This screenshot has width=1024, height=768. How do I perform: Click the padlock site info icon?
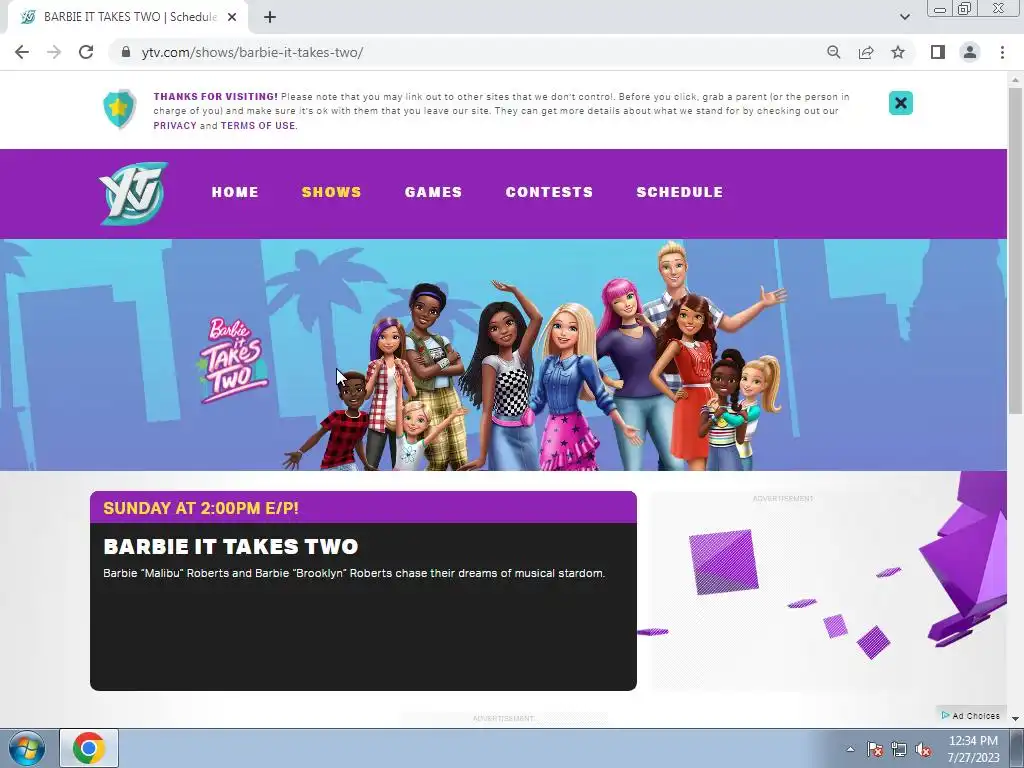pos(126,52)
